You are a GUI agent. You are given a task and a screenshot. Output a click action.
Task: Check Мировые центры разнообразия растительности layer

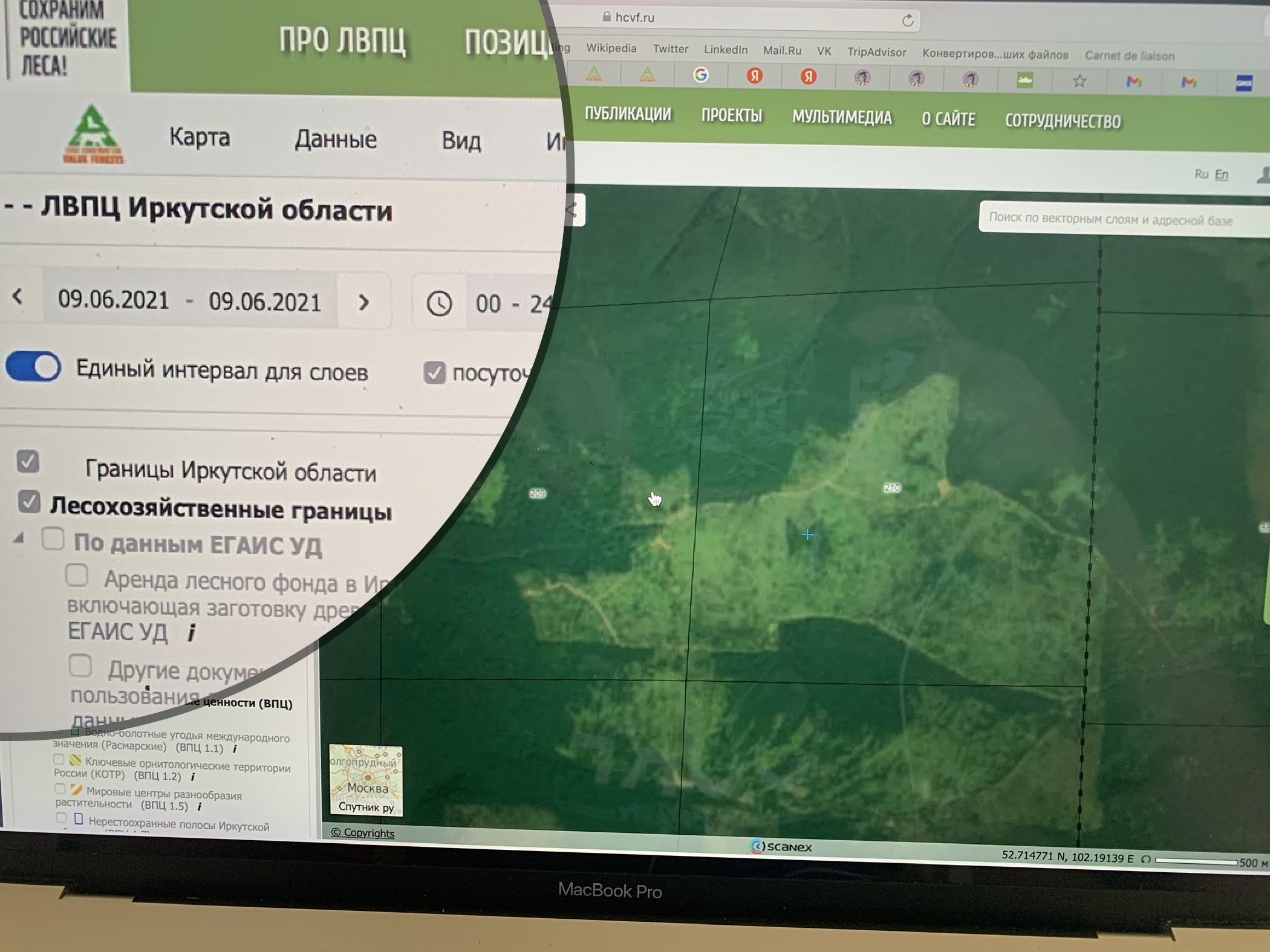click(x=60, y=788)
